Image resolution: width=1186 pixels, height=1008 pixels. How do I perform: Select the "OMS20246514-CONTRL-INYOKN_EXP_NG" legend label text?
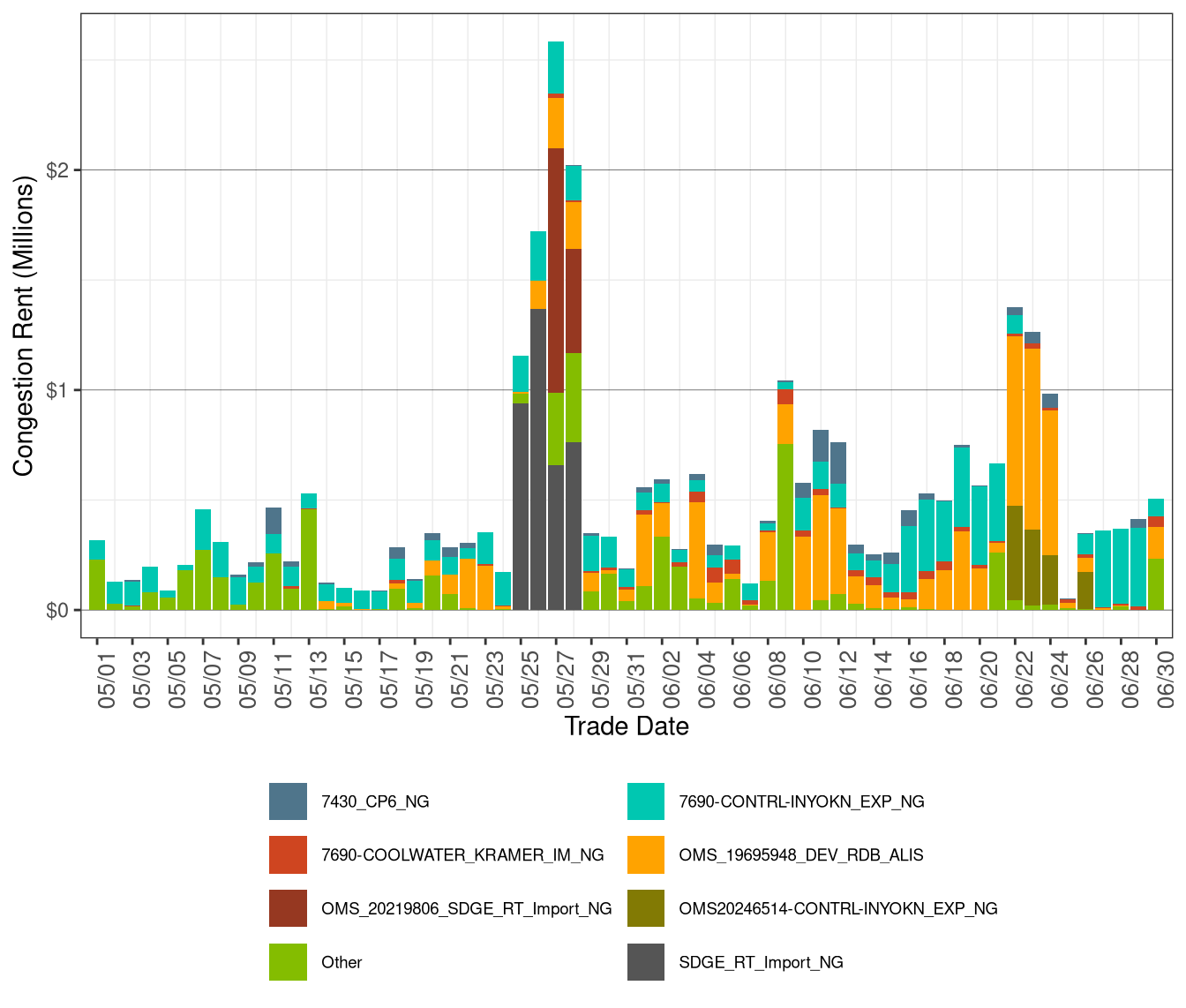838,909
